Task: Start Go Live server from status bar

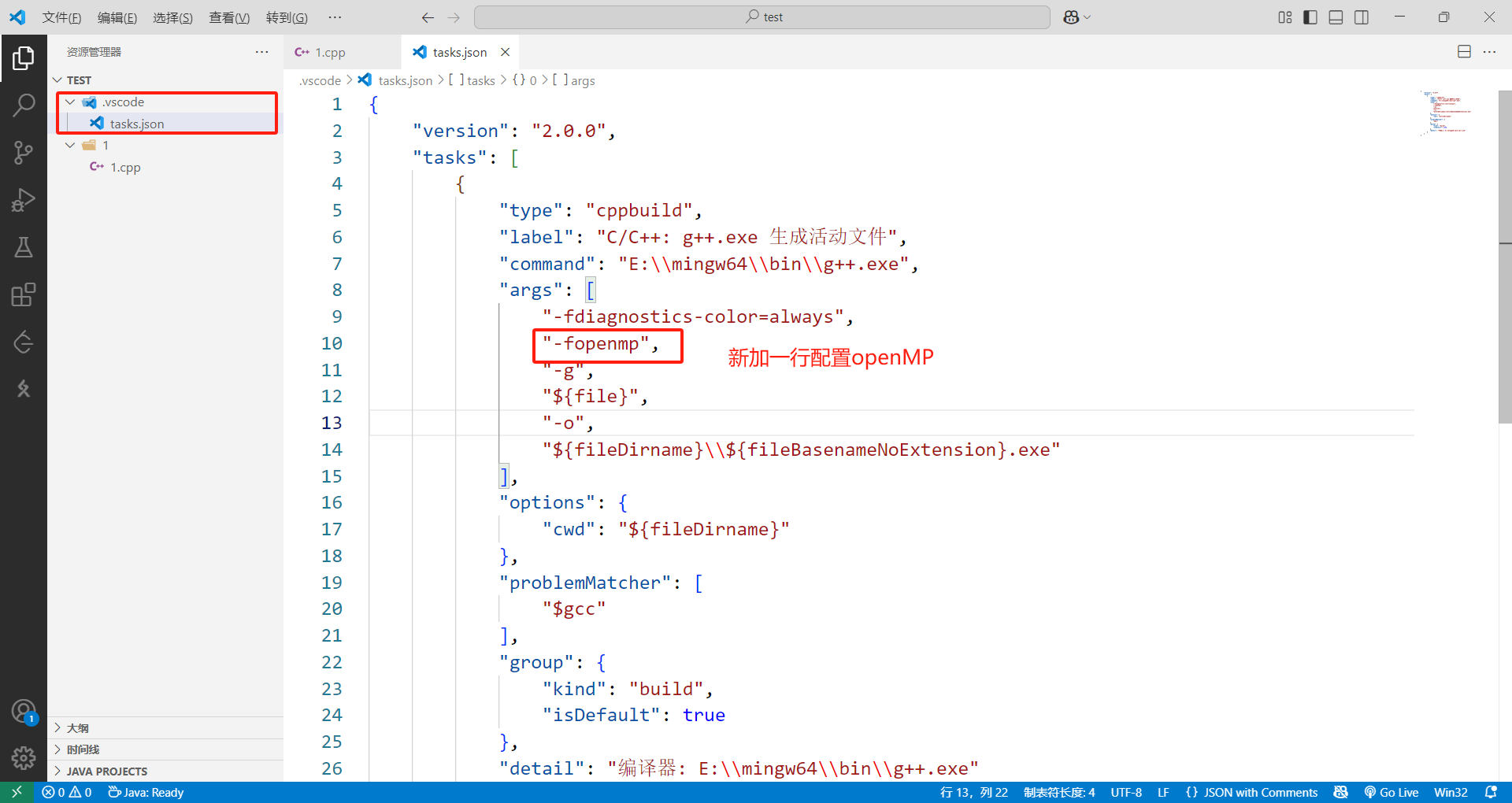Action: [1392, 792]
